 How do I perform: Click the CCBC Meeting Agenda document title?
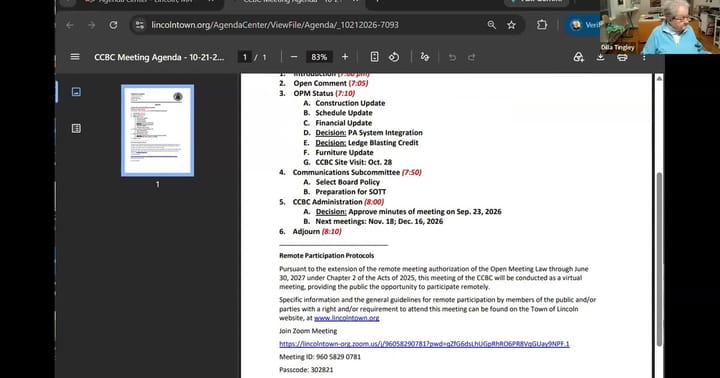point(159,57)
